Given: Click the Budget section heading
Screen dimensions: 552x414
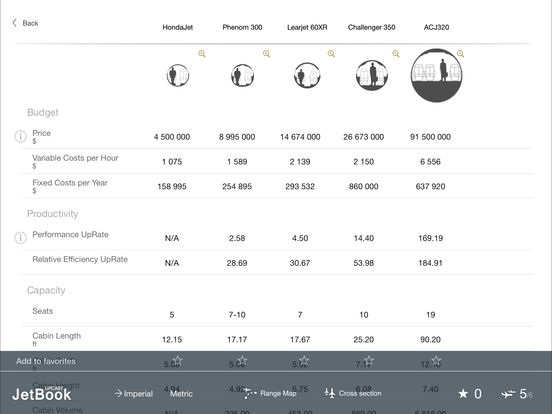Looking at the screenshot, I should [x=43, y=113].
